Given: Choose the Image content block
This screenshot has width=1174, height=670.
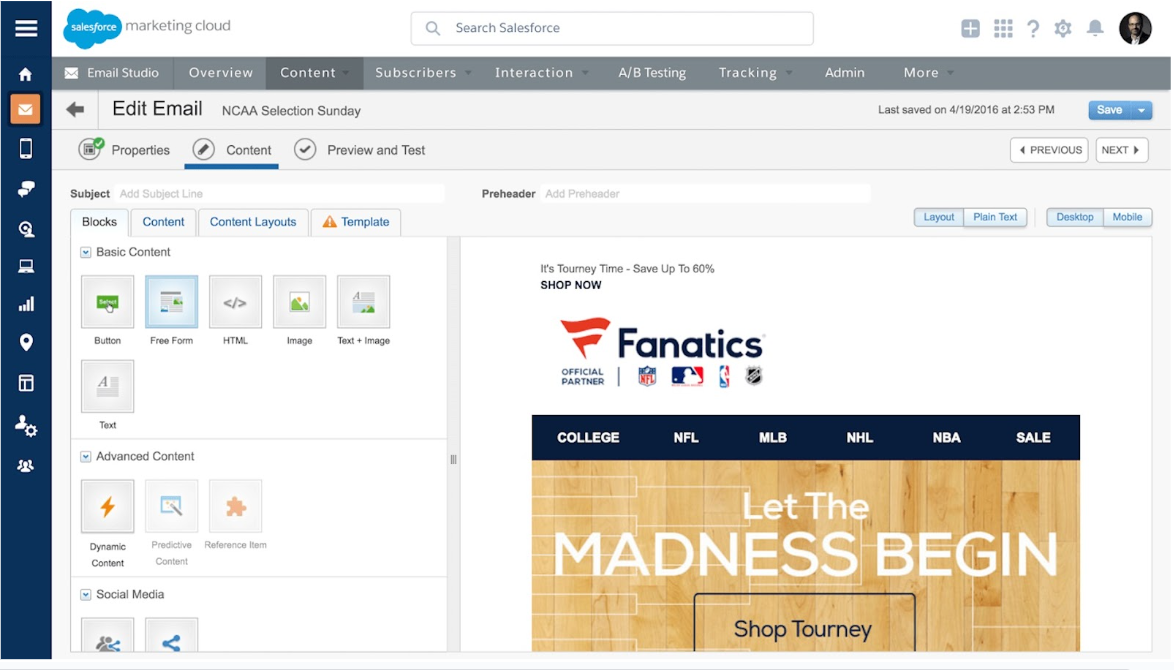Looking at the screenshot, I should tap(299, 301).
